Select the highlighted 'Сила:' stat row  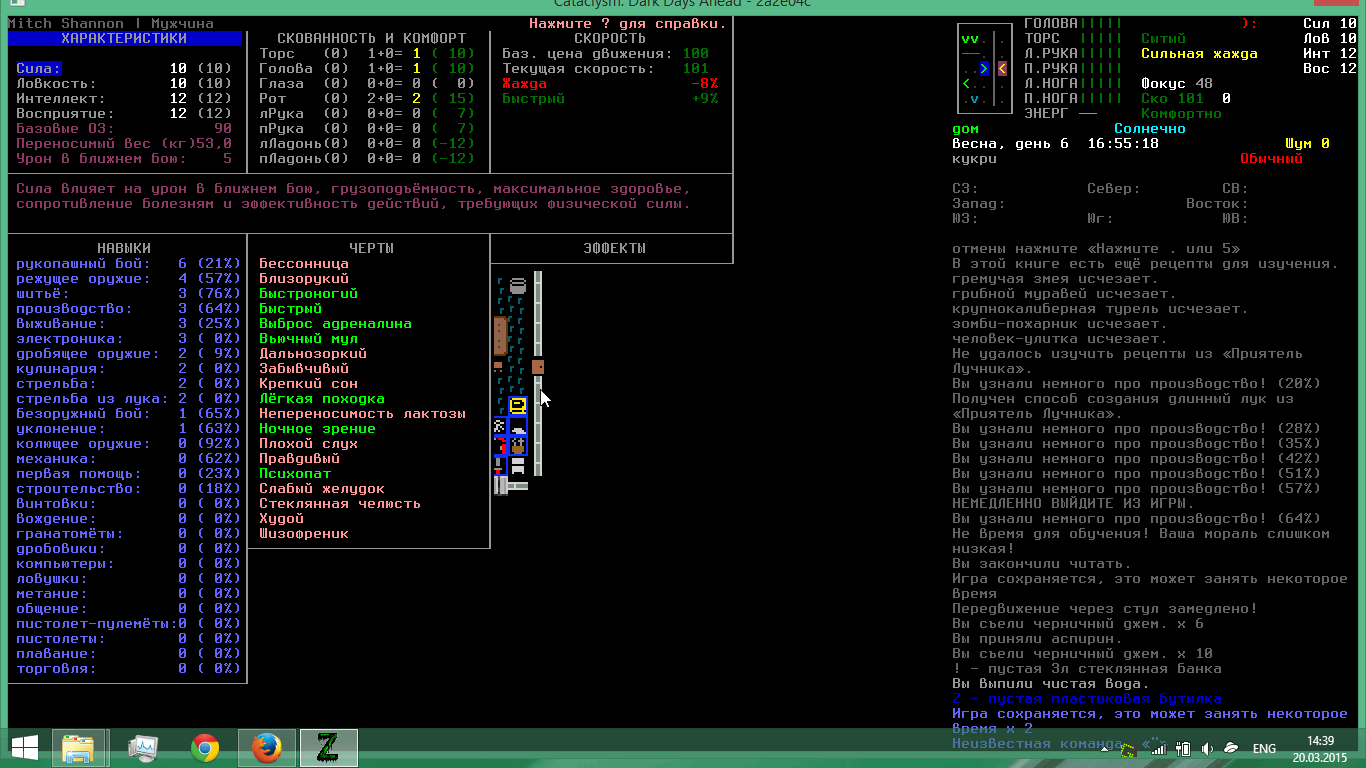(x=125, y=69)
